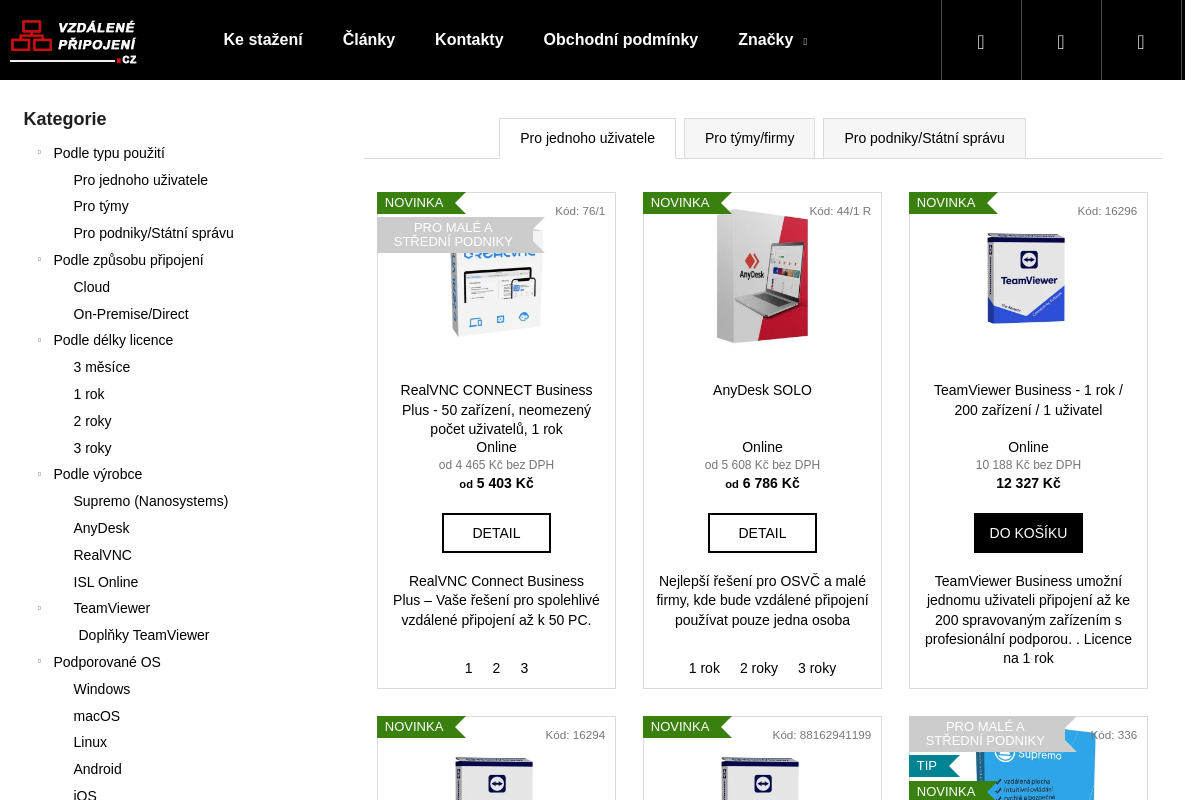Go to the Články menu item
Screen dimensions: 1200x800
(369, 40)
